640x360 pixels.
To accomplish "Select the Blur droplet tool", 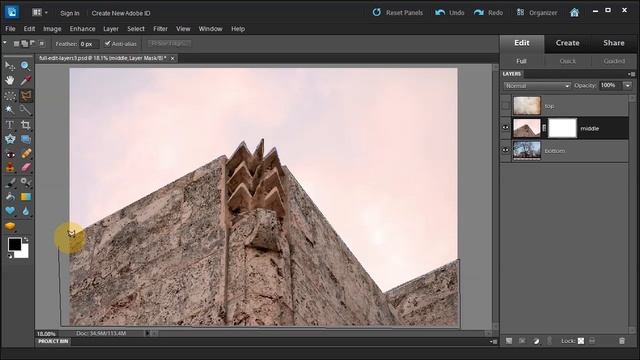I will [25, 211].
